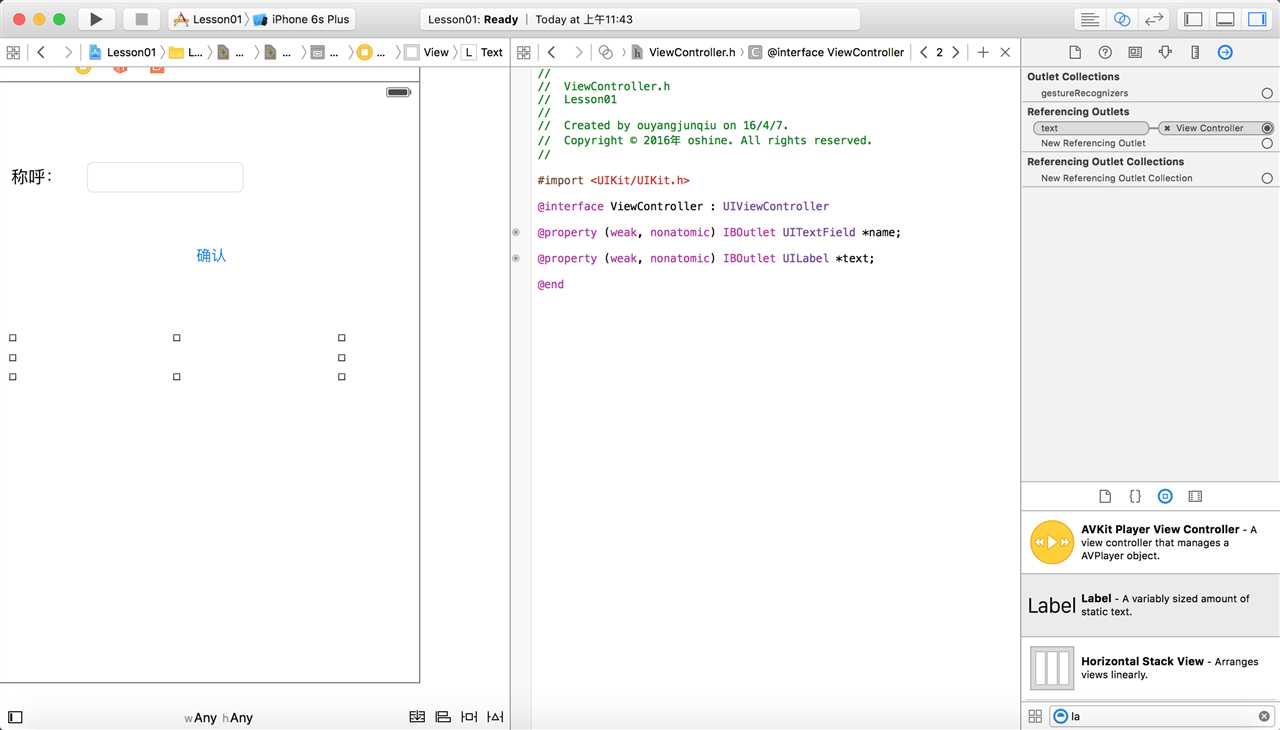
Task: Click the text field next to 称呼
Action: pos(165,177)
